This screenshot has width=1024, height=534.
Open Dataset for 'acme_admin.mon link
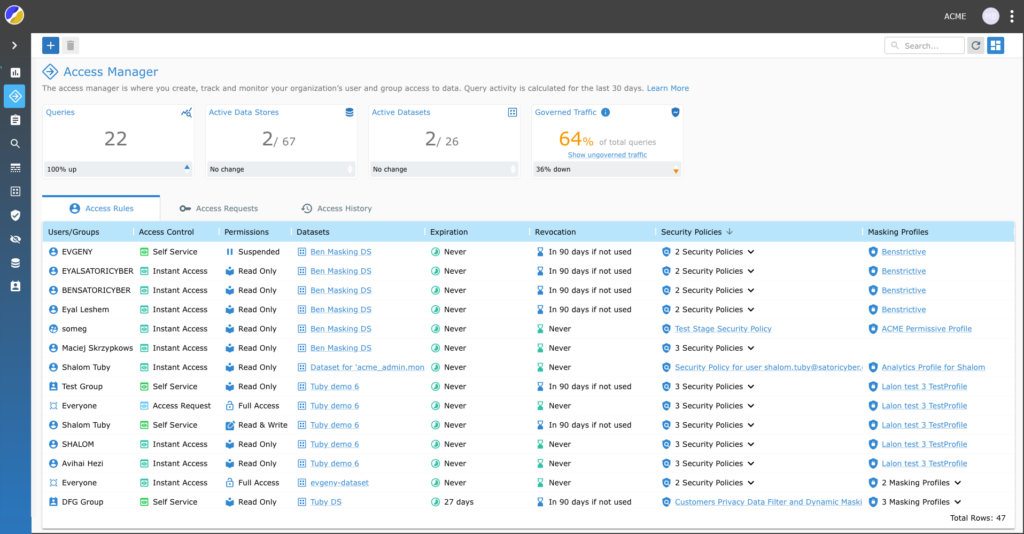click(367, 368)
